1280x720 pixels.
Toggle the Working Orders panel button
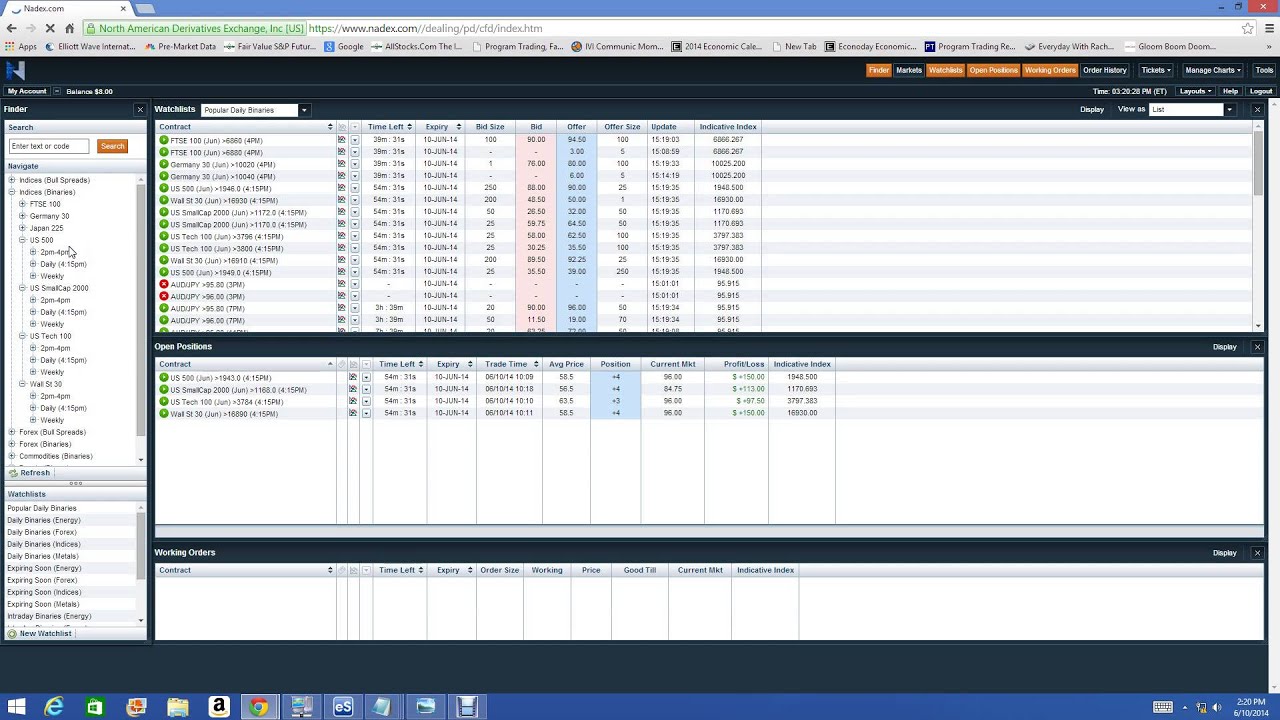click(x=1049, y=70)
